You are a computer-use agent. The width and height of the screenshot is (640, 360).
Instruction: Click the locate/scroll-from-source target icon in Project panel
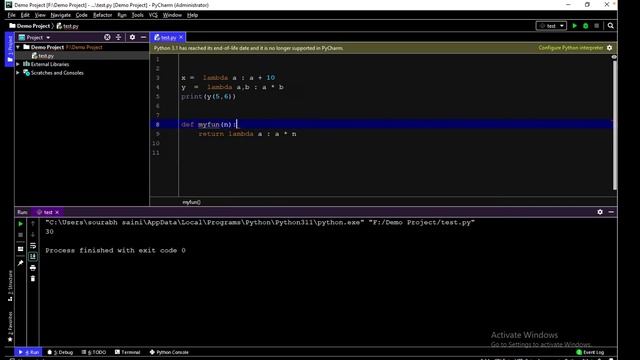[x=107, y=37]
